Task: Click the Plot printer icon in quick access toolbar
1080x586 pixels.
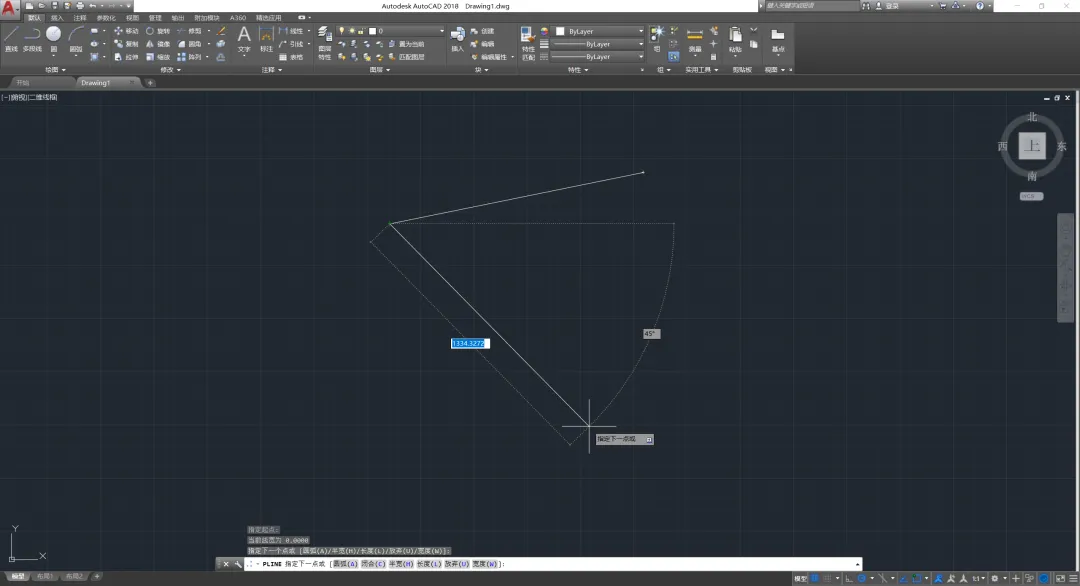Action: point(80,6)
